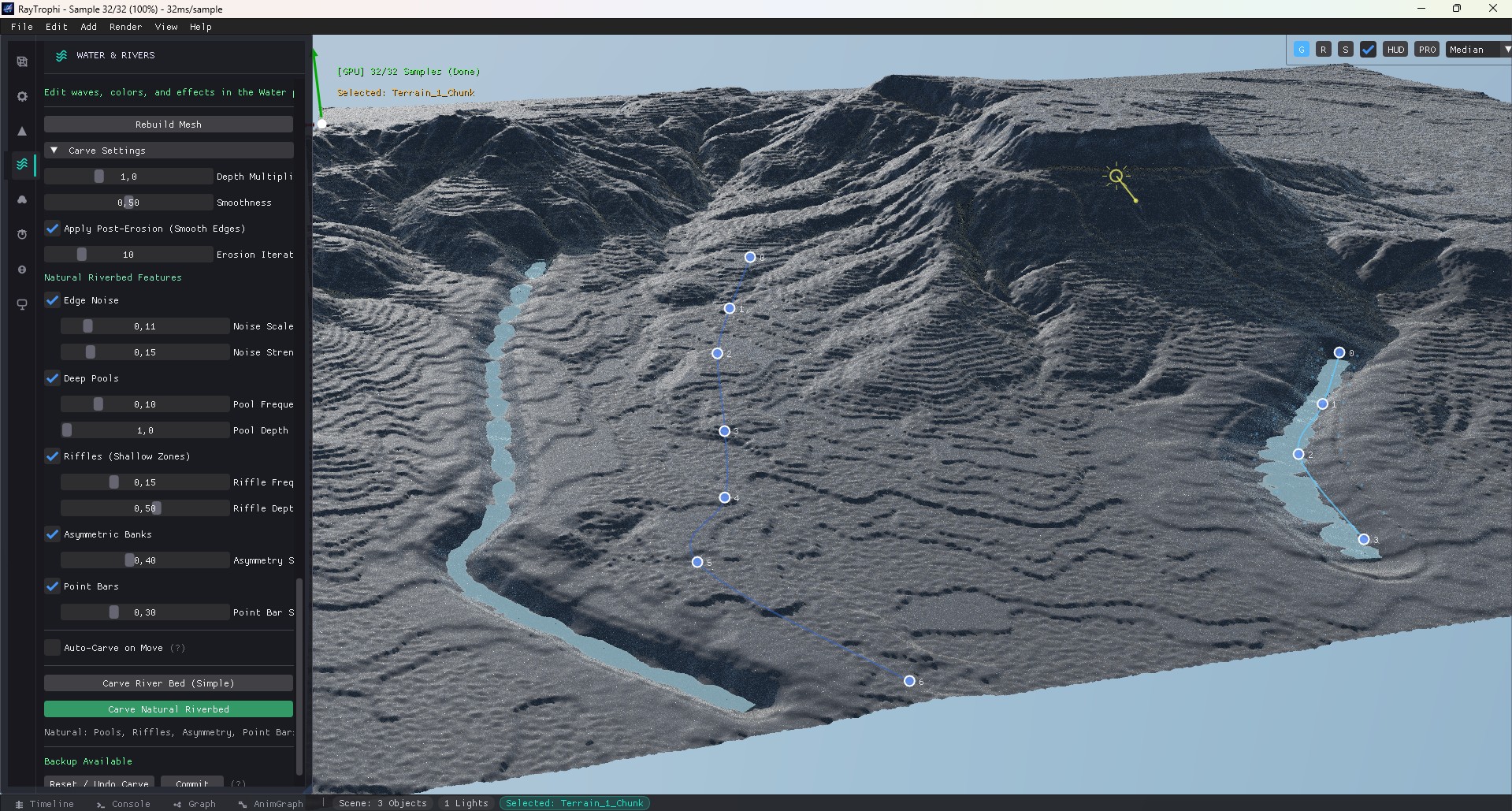
Task: Click the timer sidebar icon
Action: click(x=22, y=234)
